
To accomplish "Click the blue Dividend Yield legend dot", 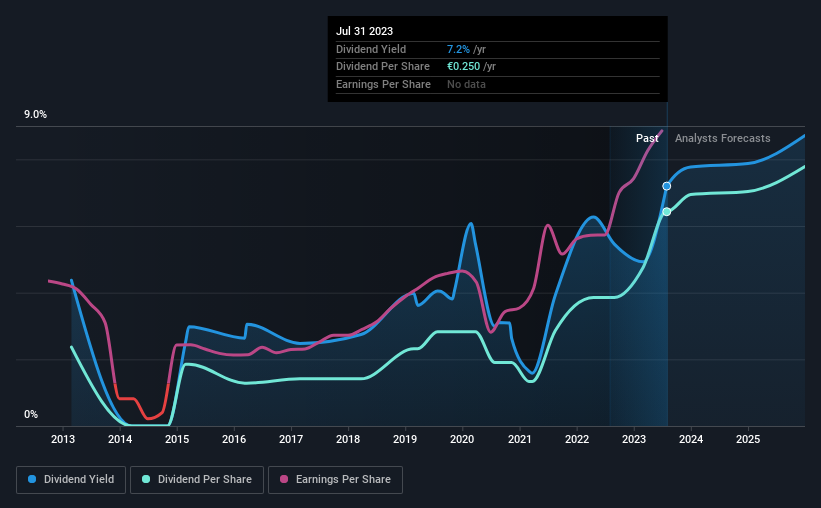I will click(x=32, y=479).
